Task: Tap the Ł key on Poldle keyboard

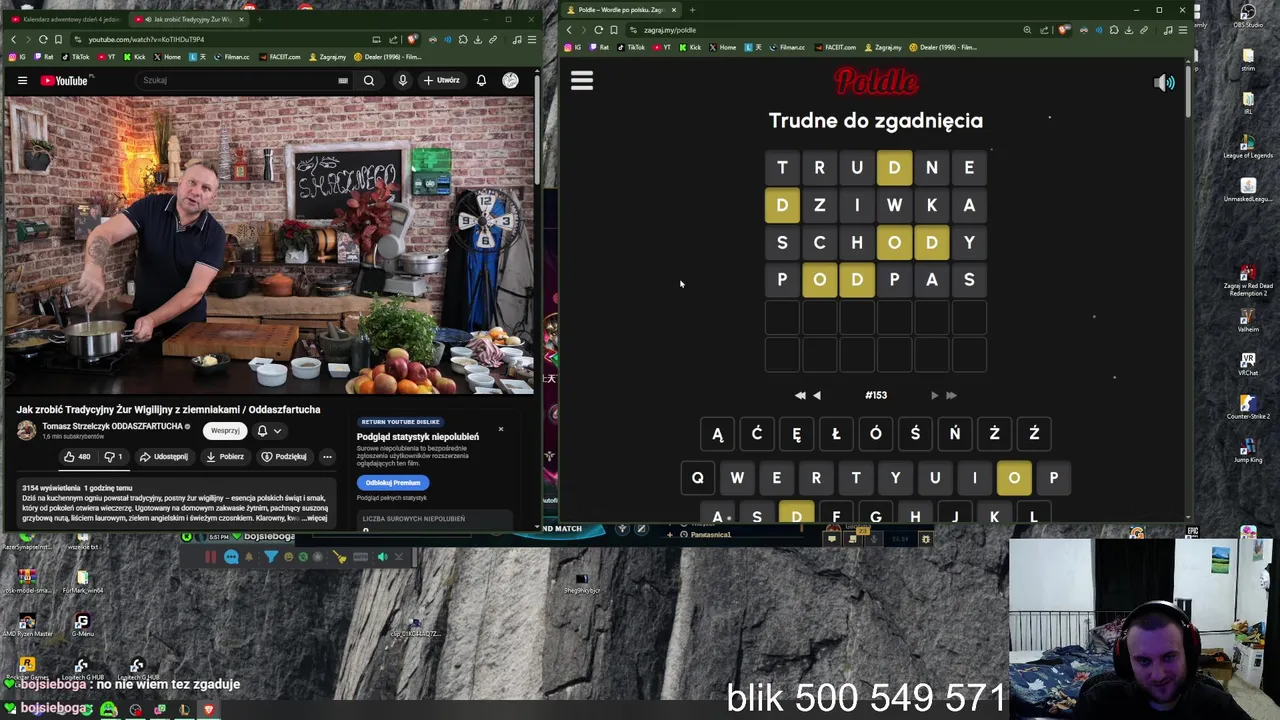Action: coord(836,434)
